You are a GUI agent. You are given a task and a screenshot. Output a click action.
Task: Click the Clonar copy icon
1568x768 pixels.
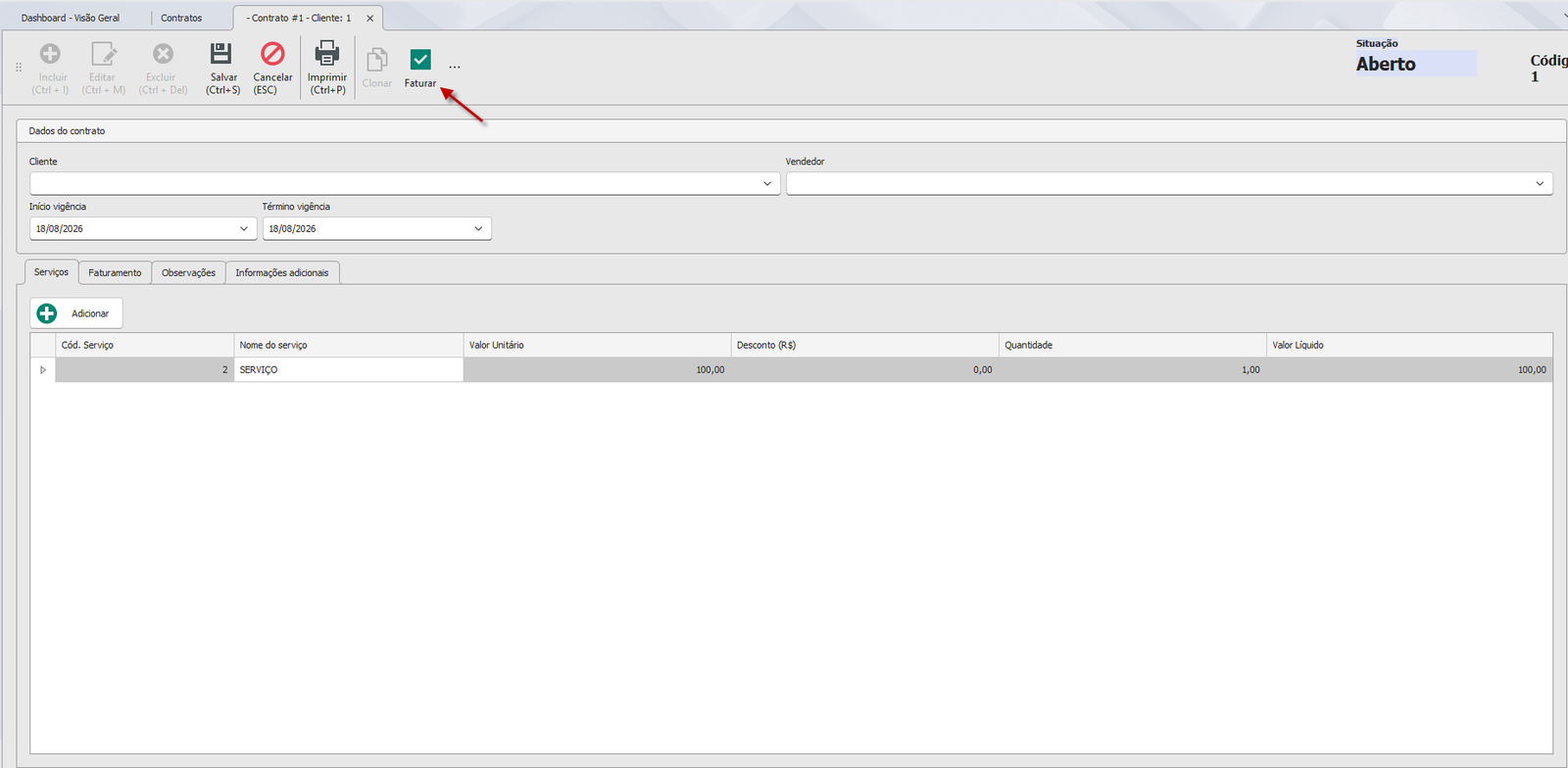click(376, 61)
